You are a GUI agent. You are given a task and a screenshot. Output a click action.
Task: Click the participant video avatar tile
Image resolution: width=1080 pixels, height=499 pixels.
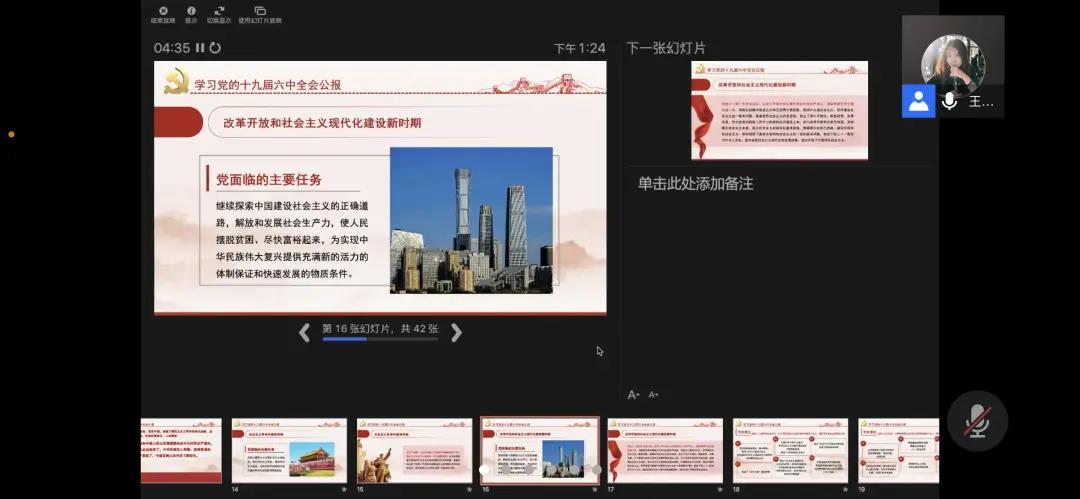(953, 66)
